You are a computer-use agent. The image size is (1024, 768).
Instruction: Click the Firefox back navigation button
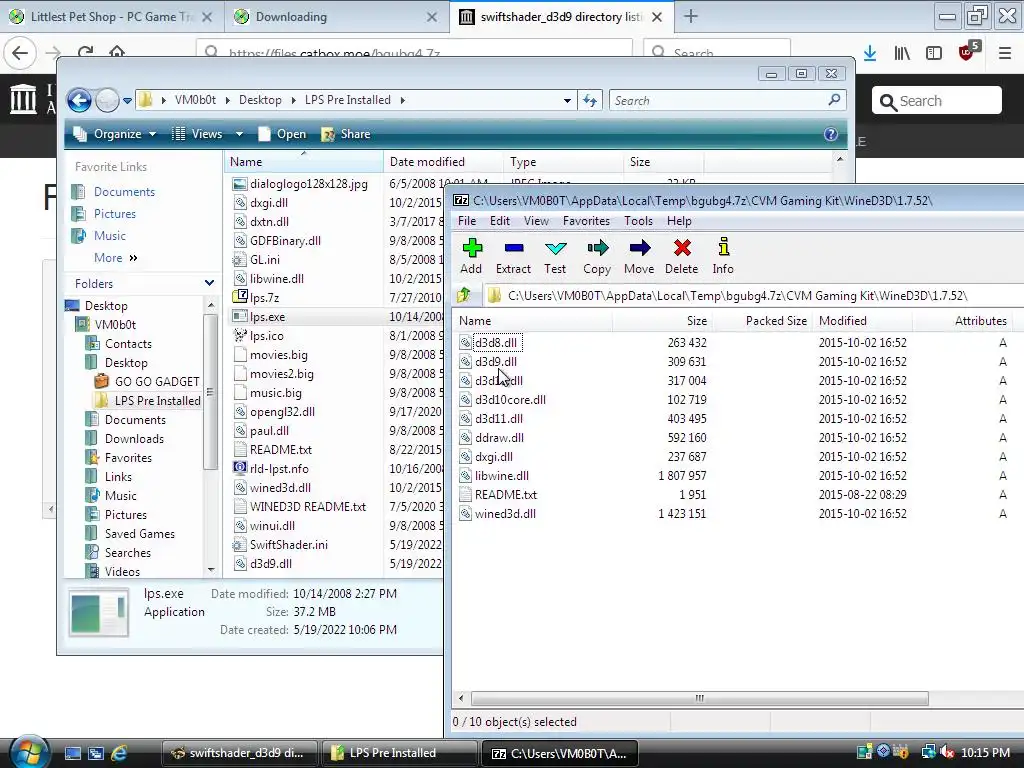[20, 54]
